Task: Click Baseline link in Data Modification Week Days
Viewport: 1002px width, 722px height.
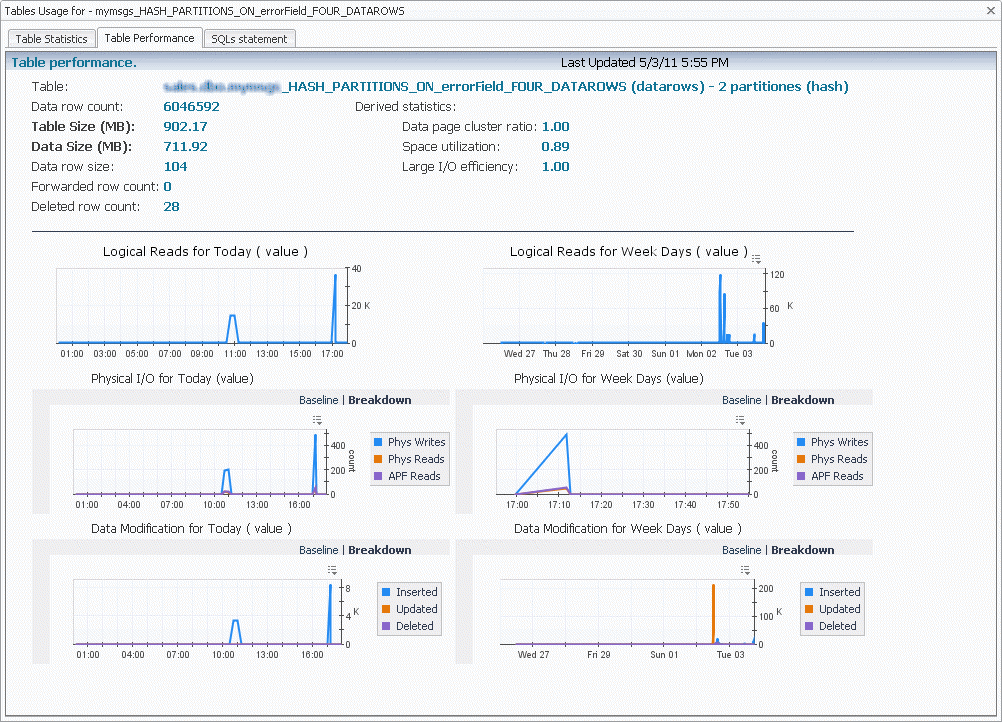Action: coord(742,550)
